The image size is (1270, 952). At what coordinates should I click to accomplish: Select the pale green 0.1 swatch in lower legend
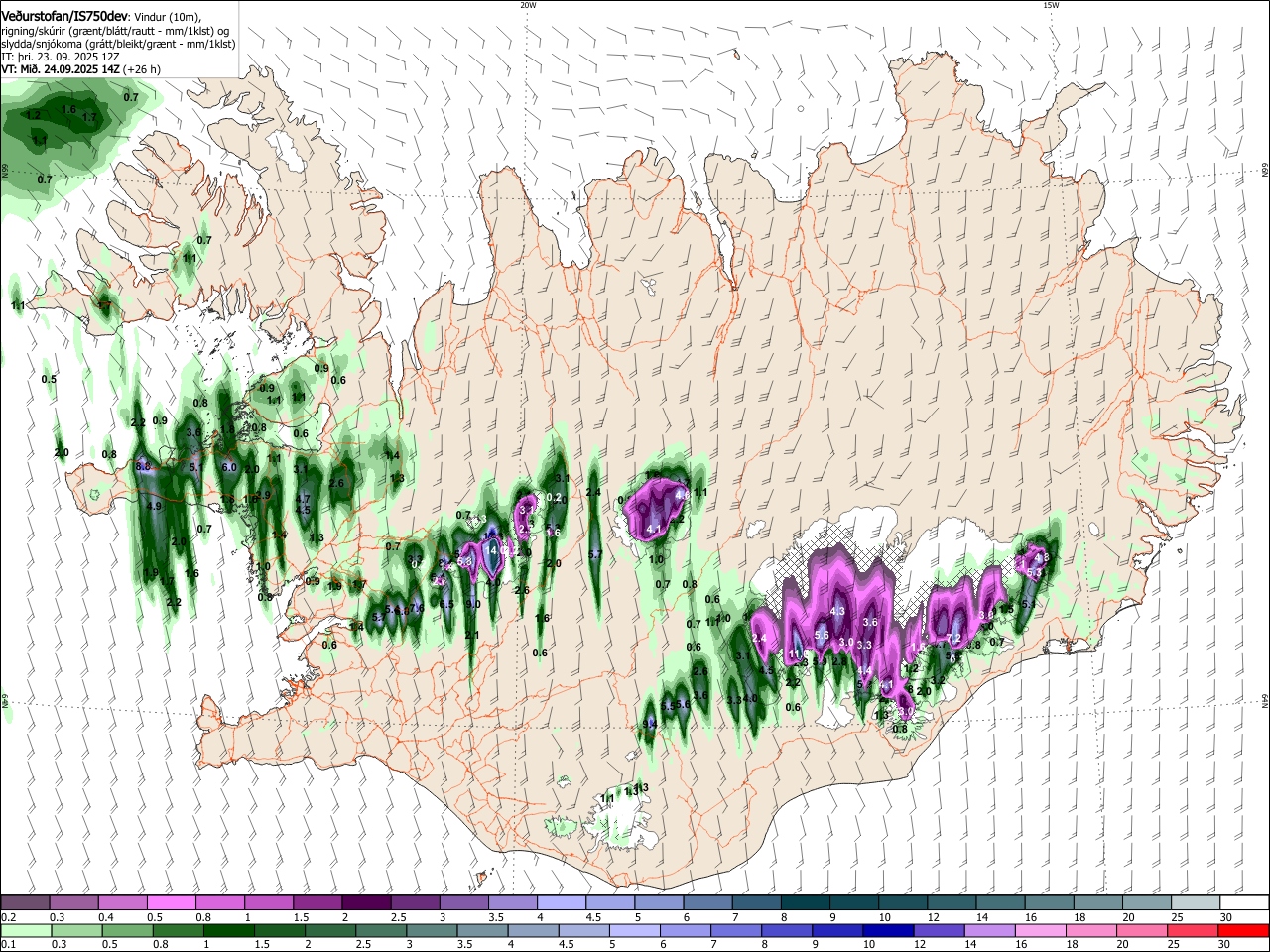25,930
